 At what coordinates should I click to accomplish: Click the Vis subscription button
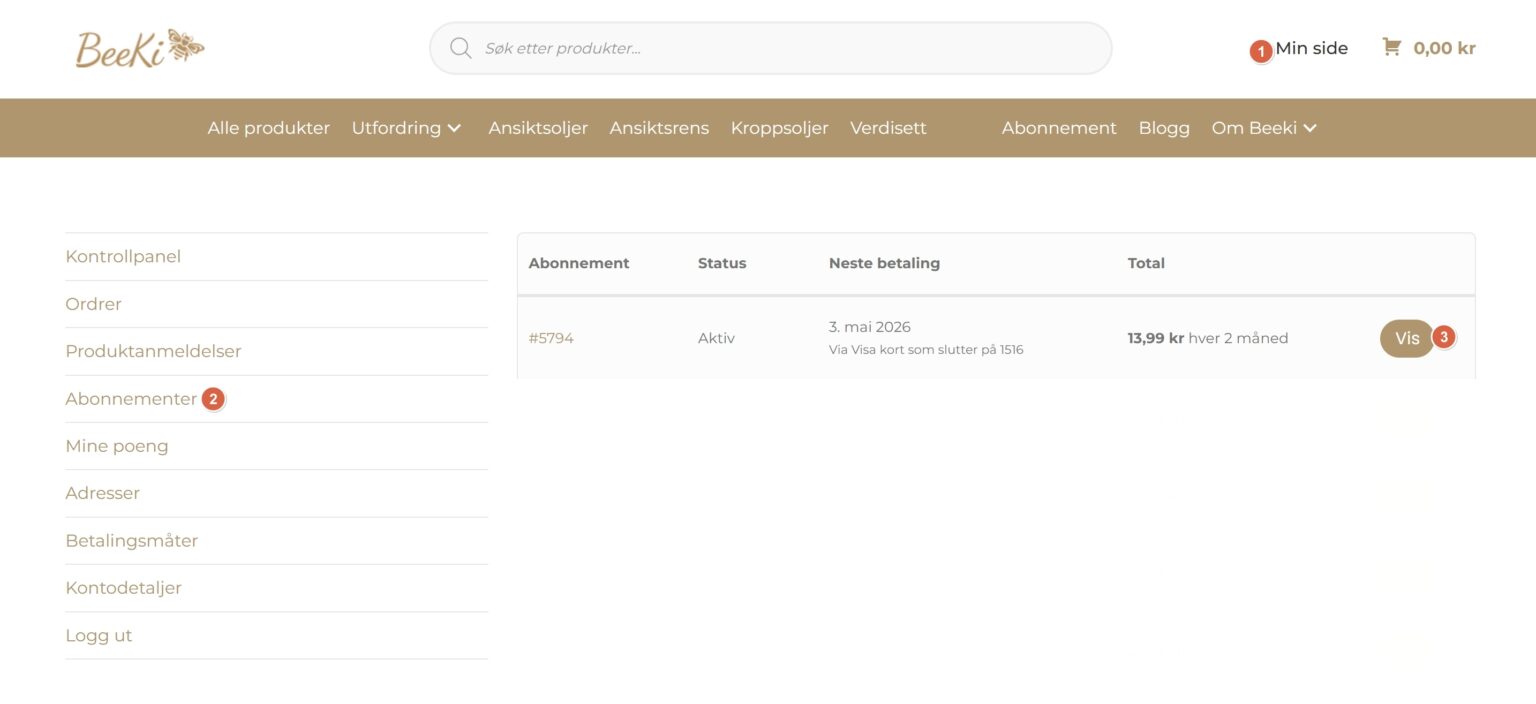point(1406,338)
